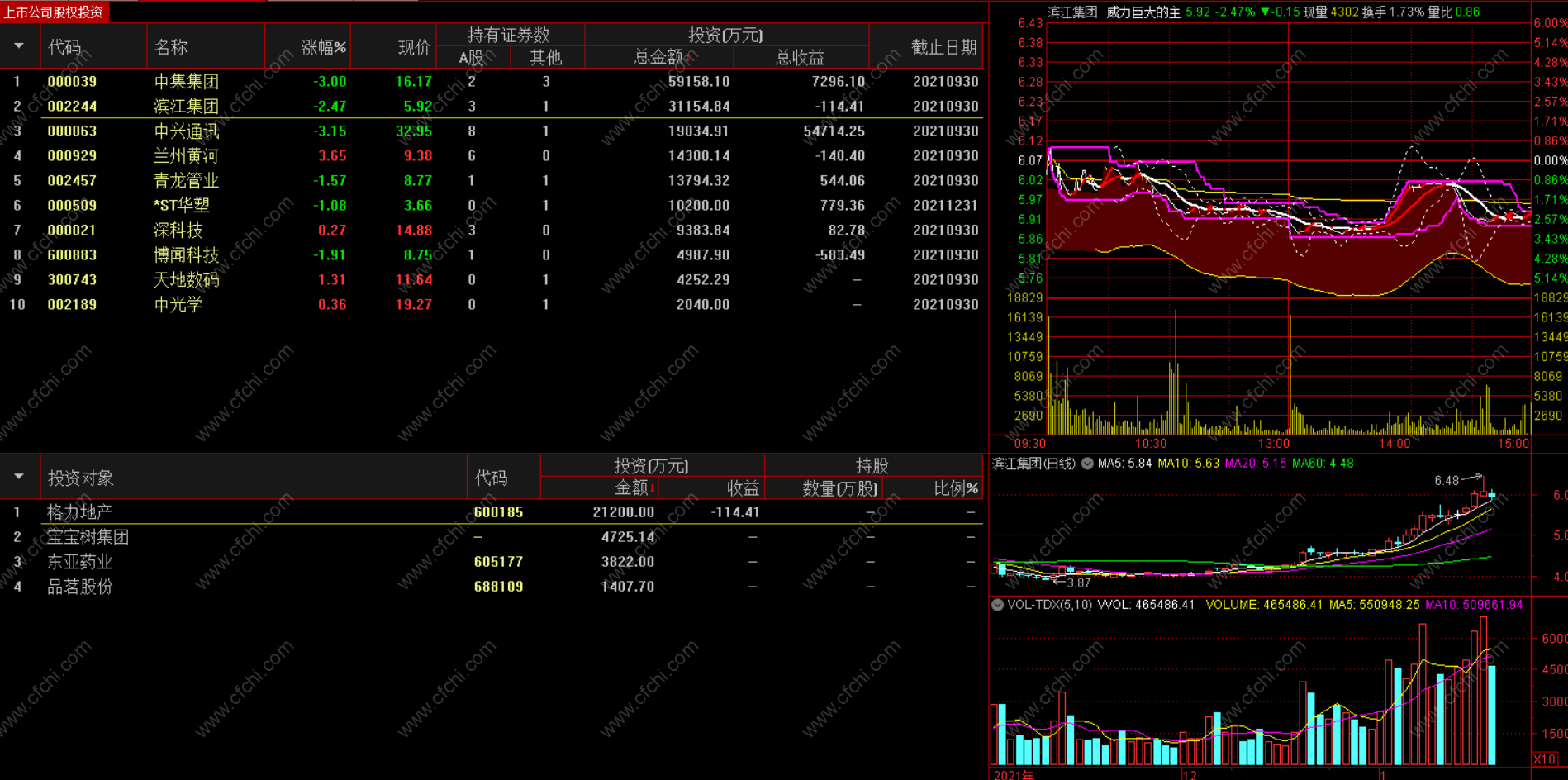The image size is (1568, 780).
Task: Select the 兰州黄河 row name
Action: [x=187, y=156]
